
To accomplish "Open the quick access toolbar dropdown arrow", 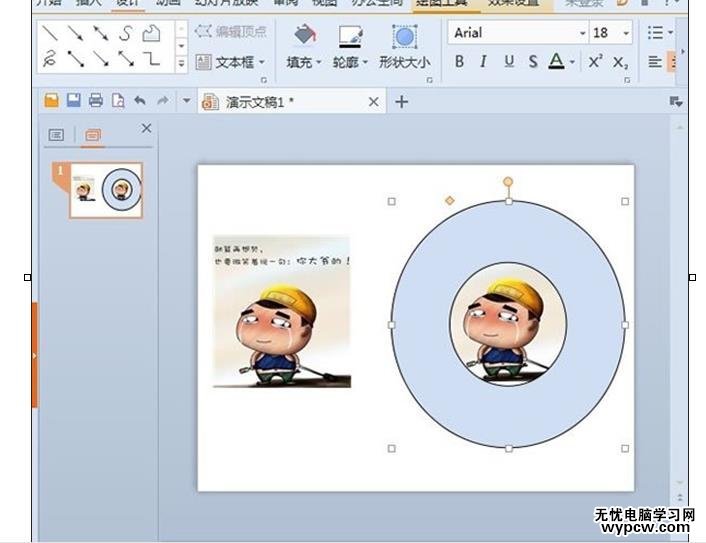I will pos(186,100).
